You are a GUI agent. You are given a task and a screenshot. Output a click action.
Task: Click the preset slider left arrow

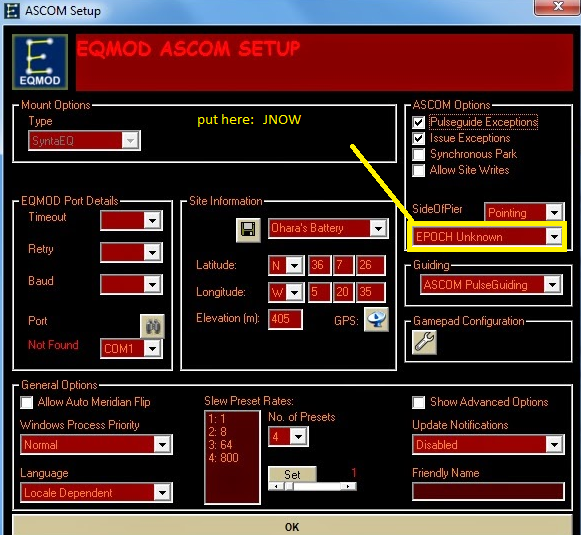[x=276, y=486]
